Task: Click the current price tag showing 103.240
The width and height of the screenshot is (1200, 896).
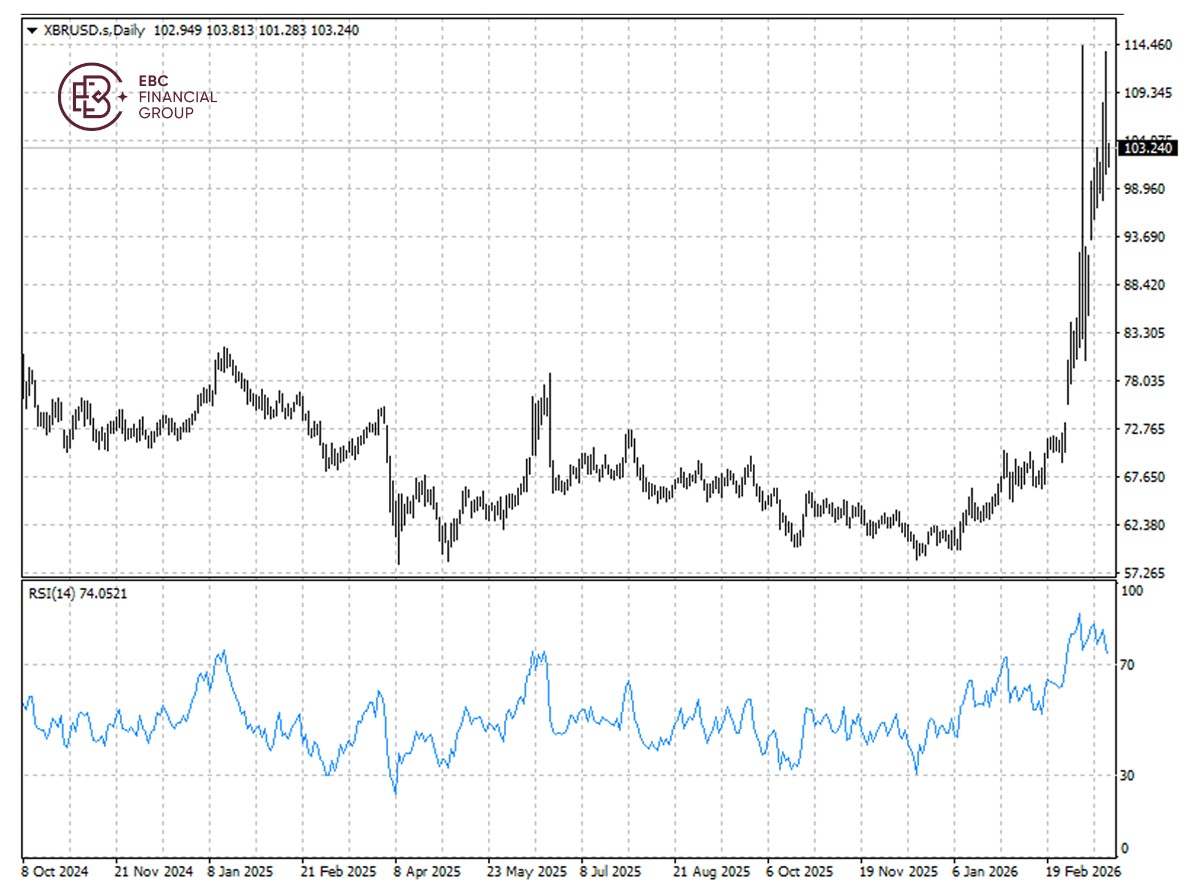Action: click(1148, 146)
